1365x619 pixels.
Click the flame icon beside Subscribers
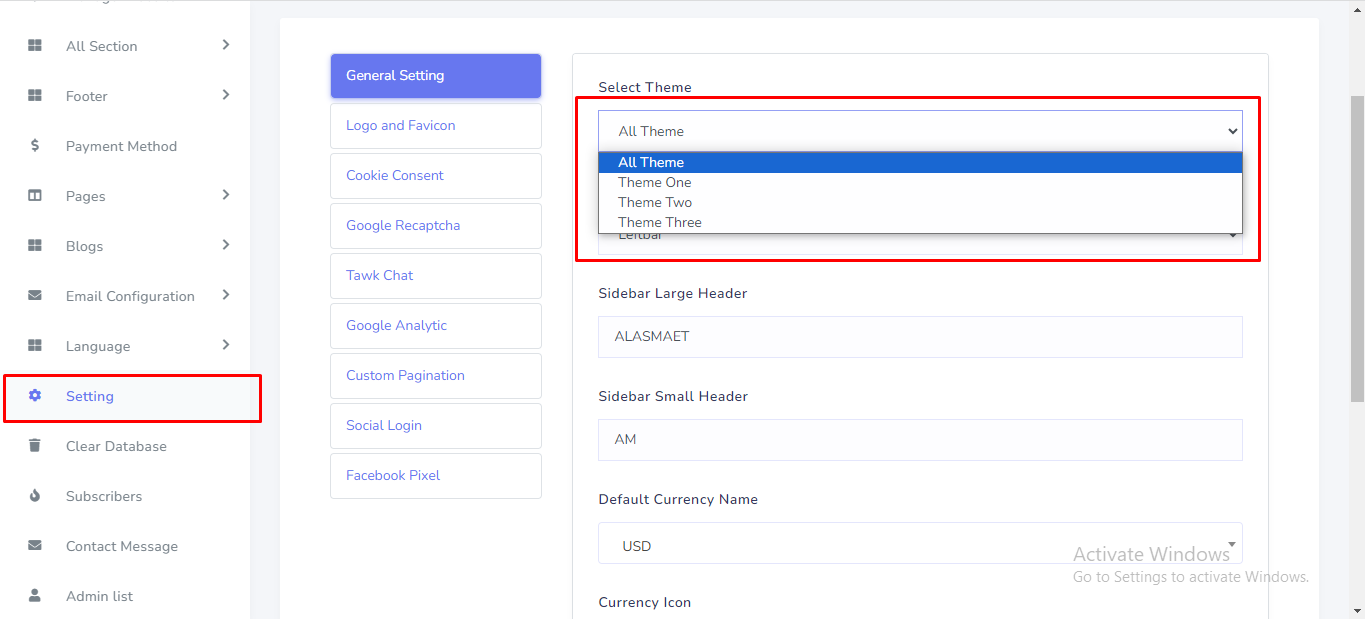(35, 496)
